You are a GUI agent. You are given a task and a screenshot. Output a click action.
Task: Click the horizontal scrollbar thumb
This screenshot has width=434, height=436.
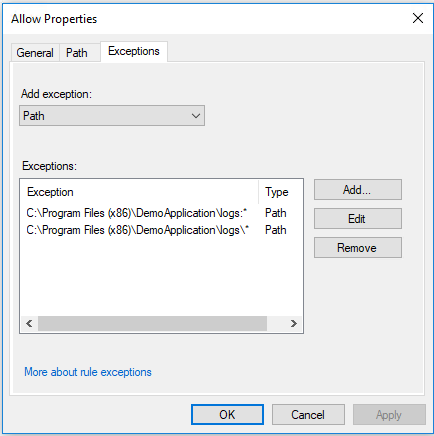pos(152,324)
